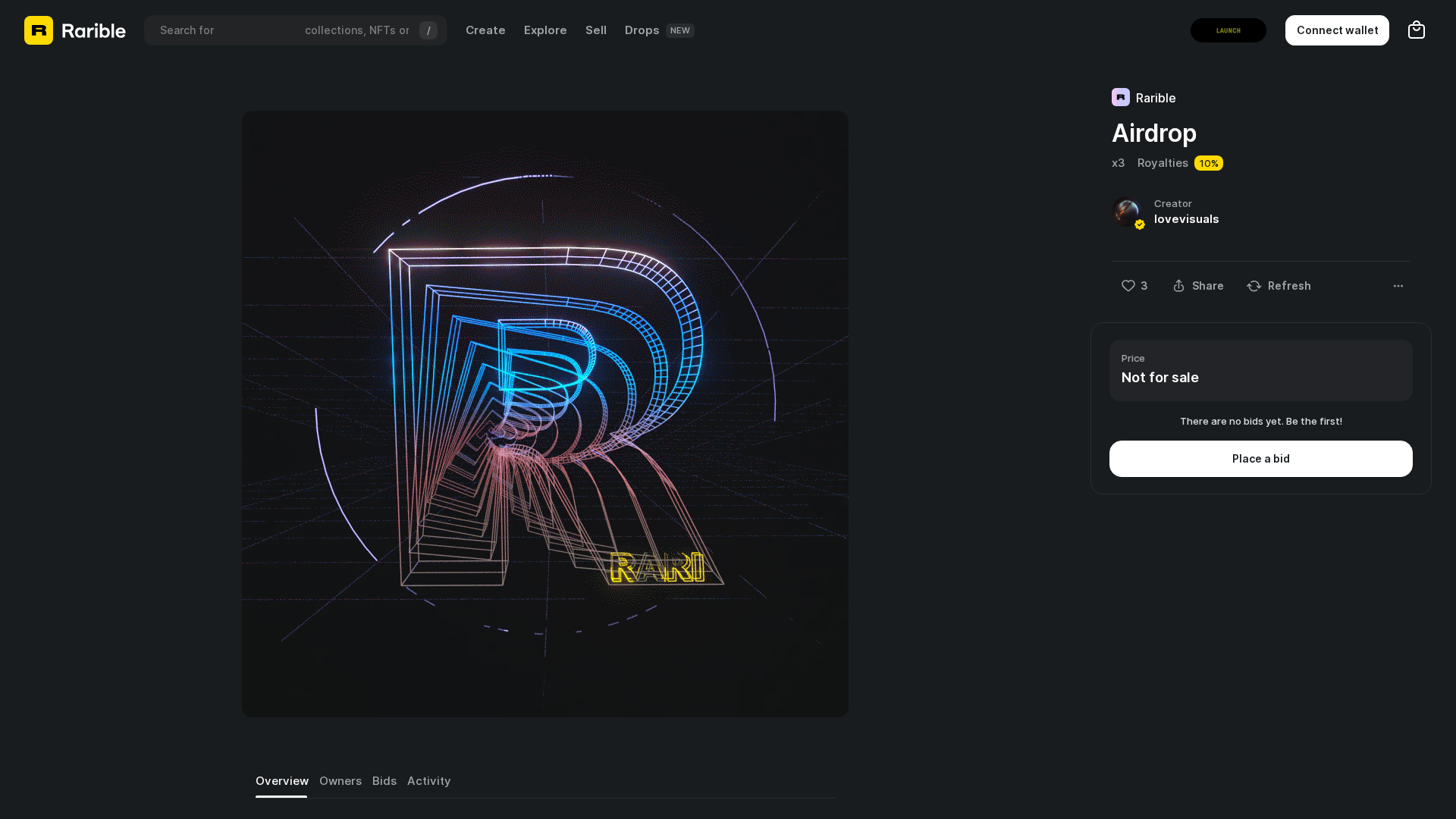
Task: Click the creator avatar for lovevisuals
Action: (1126, 212)
